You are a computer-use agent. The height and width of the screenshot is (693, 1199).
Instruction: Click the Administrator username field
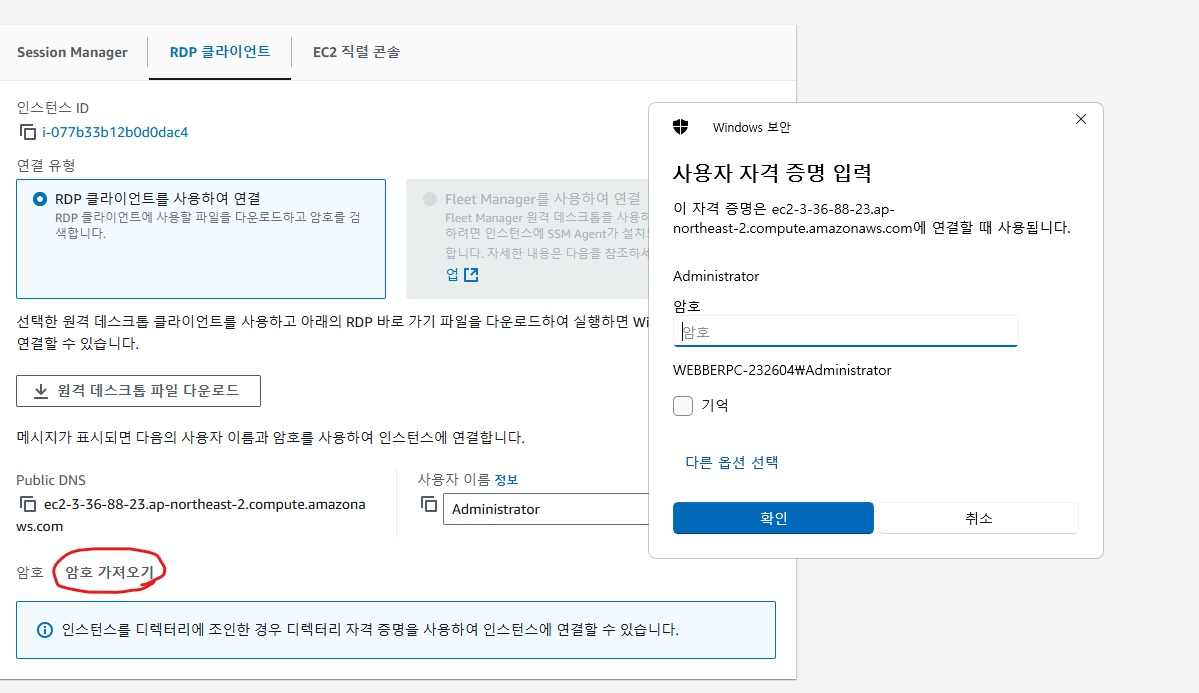[x=546, y=509]
